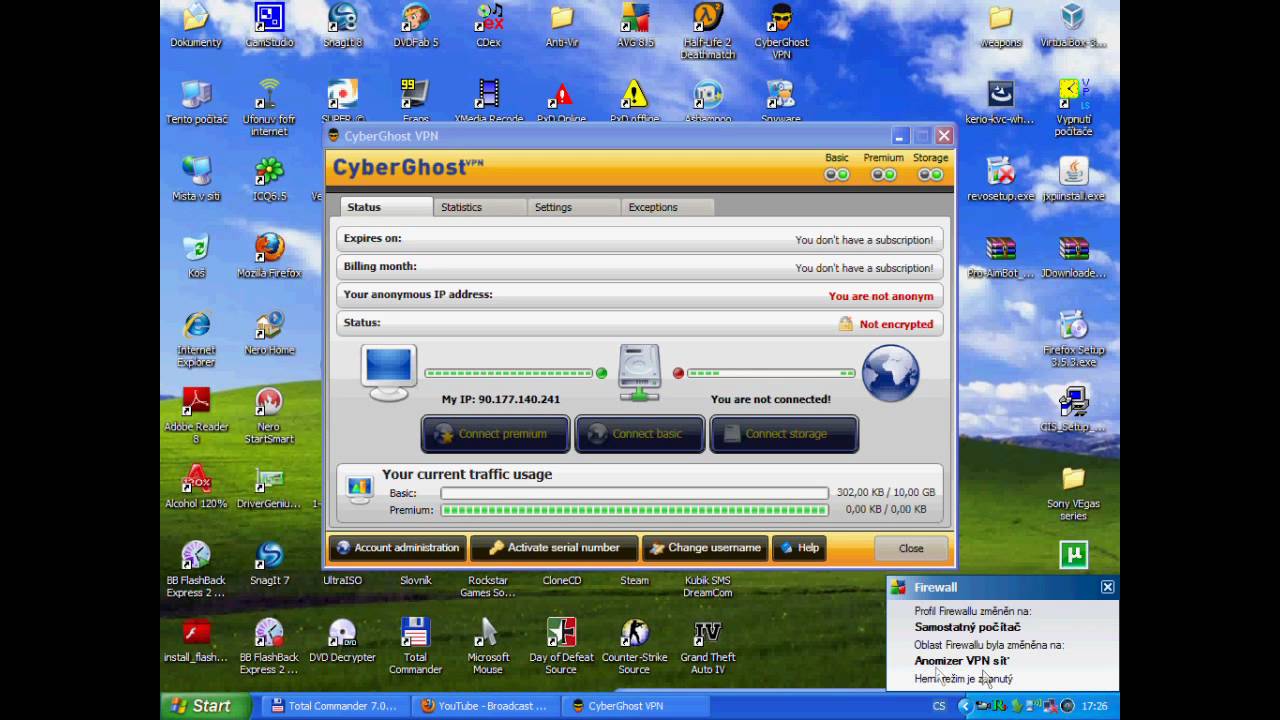Open the Koš recycle bin icon
The height and width of the screenshot is (720, 1280).
click(196, 256)
